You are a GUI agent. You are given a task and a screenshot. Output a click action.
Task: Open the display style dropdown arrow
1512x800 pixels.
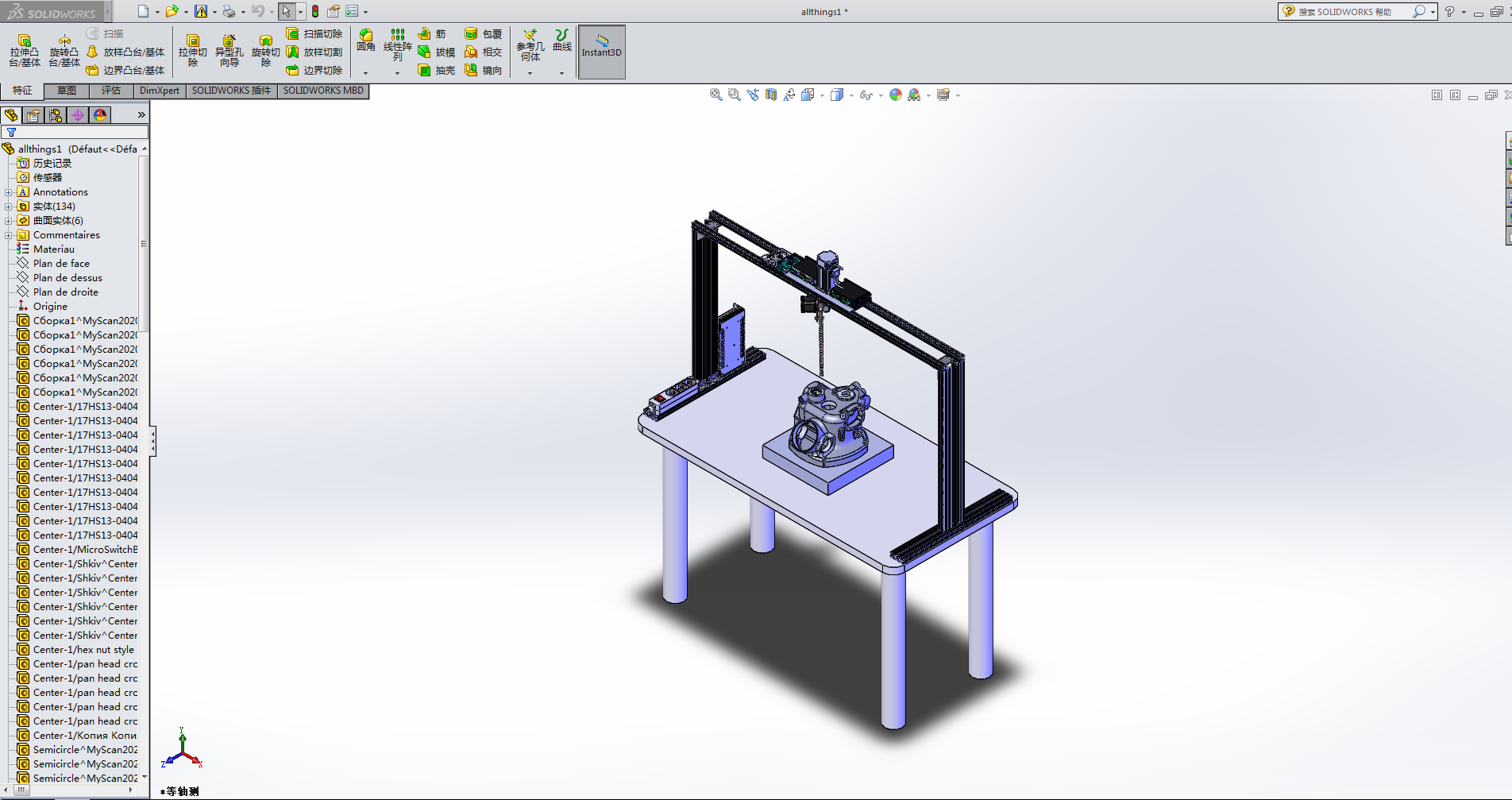pyautogui.click(x=851, y=95)
